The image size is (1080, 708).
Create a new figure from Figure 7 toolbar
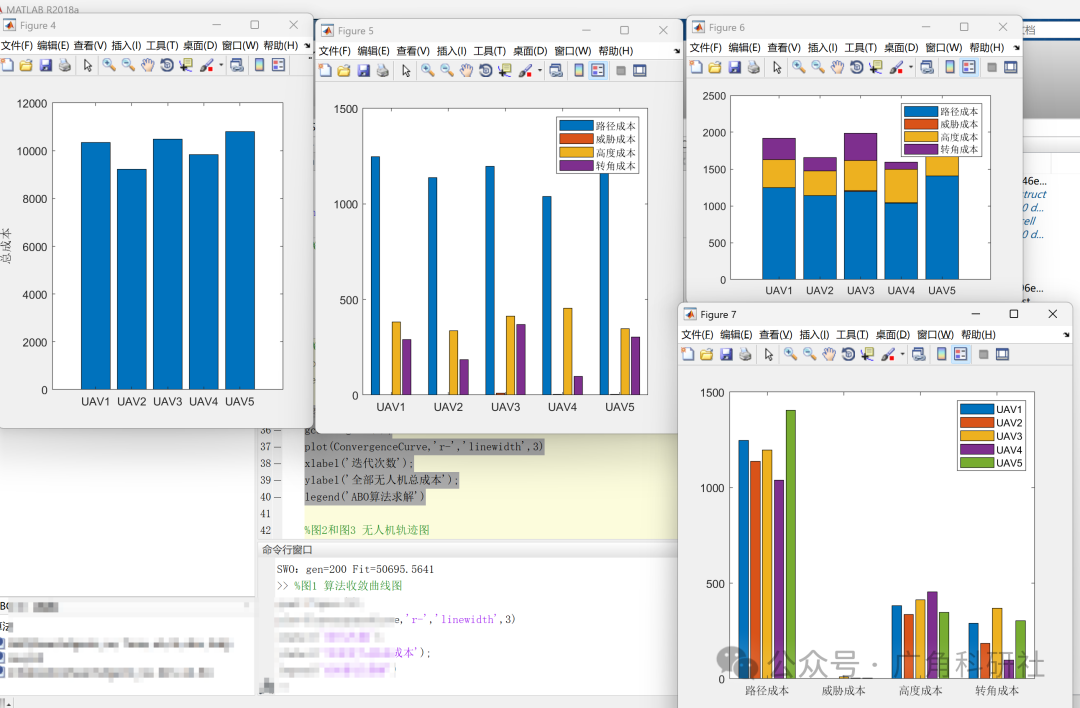click(687, 354)
